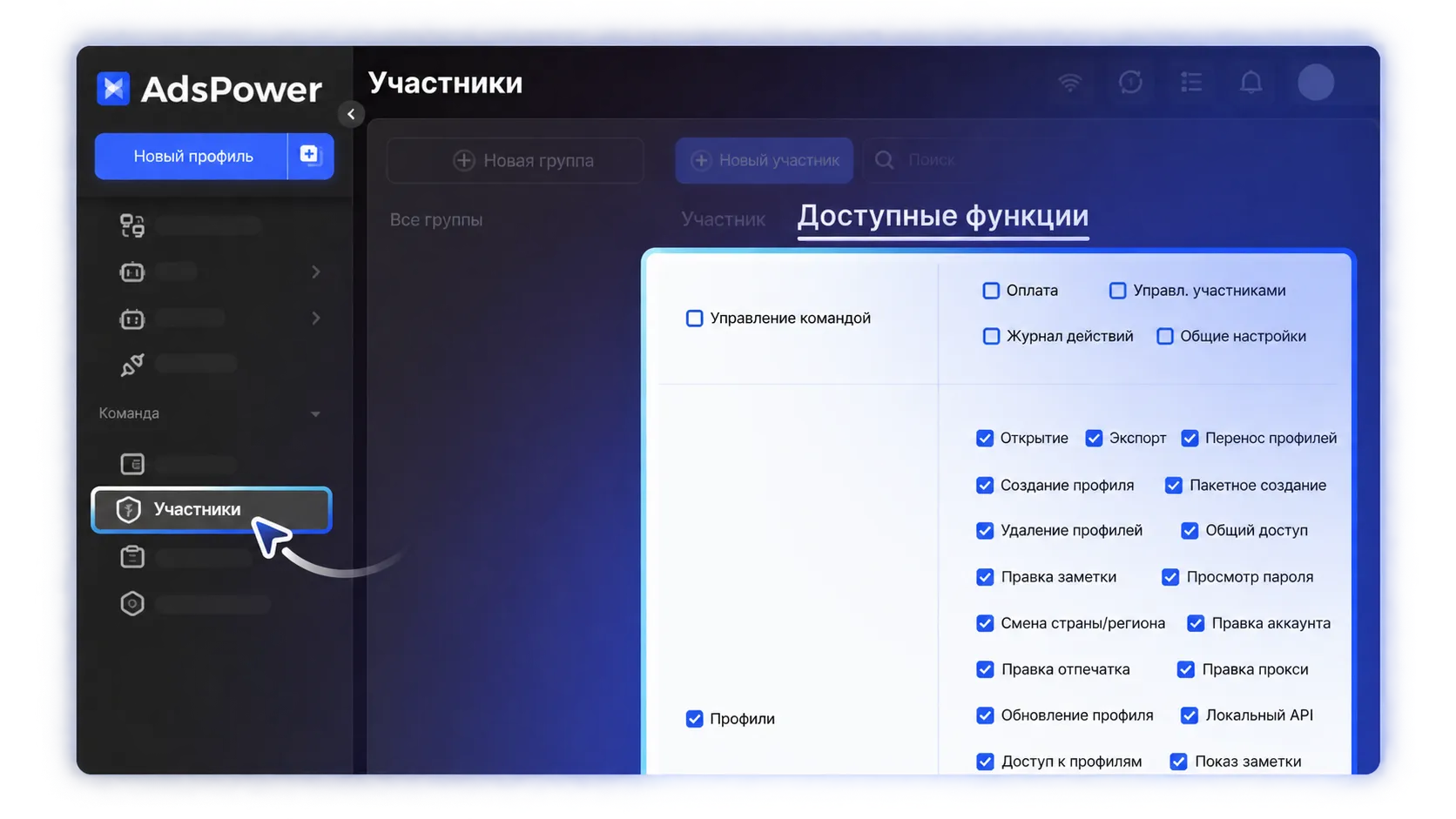Click the plug extensions sidebar icon

132,365
